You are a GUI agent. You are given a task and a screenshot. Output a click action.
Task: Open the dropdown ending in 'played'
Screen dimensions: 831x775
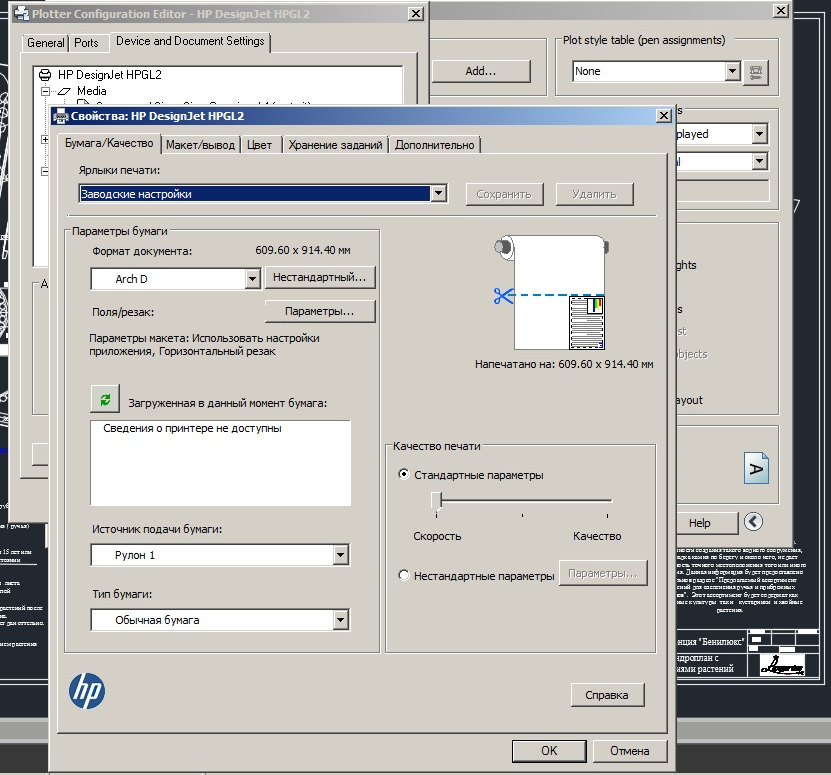coord(759,134)
